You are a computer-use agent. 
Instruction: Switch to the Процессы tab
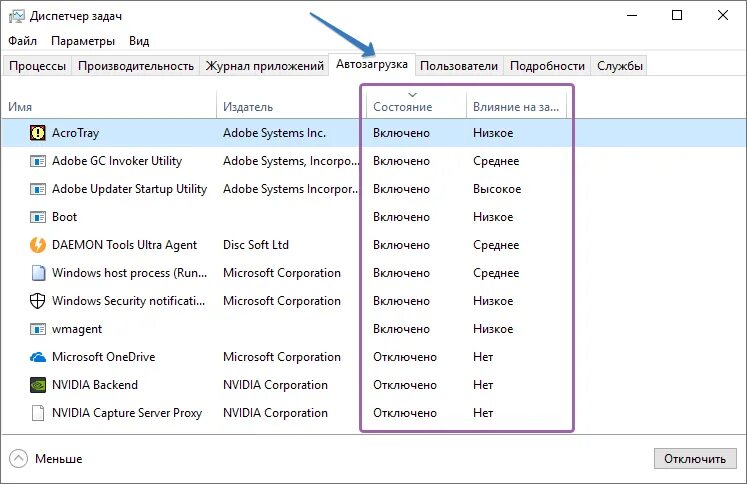pos(38,66)
